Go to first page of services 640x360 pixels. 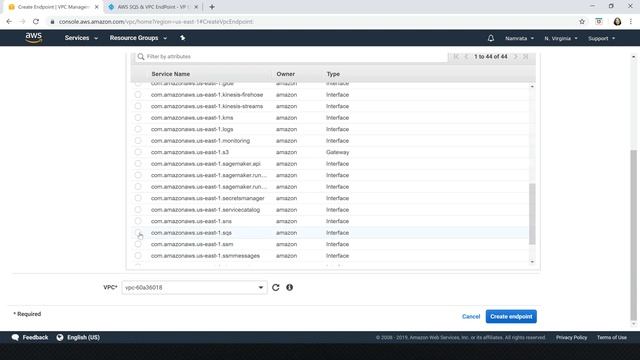456,56
